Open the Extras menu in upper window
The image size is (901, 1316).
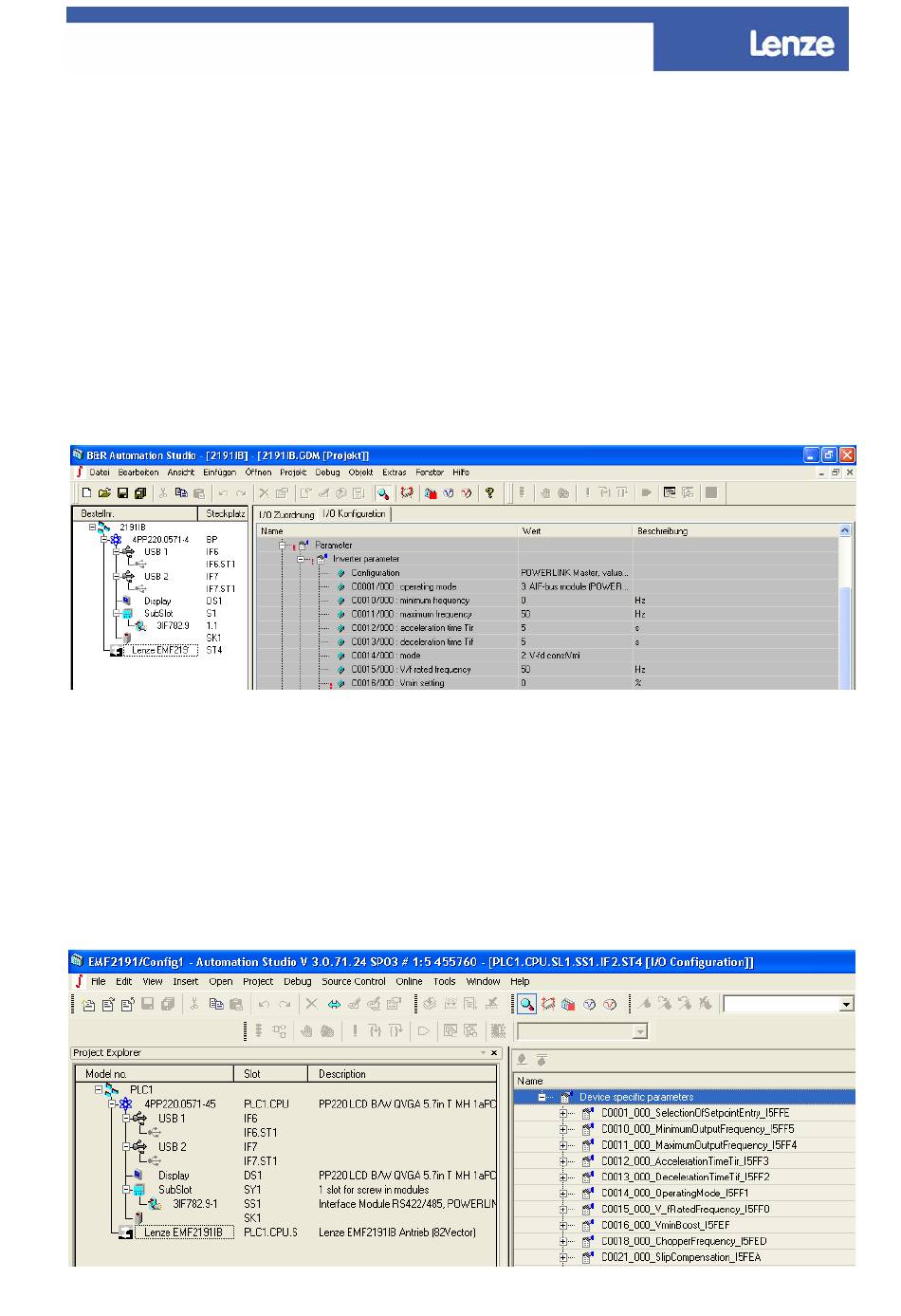pyautogui.click(x=395, y=472)
